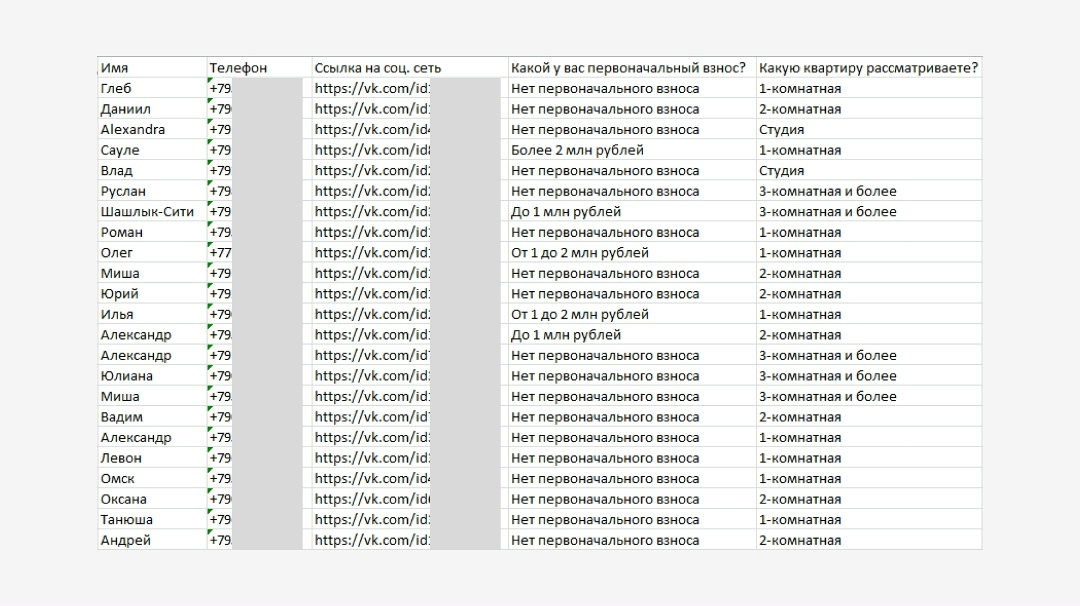Click the phone cell starting with +77
Image resolution: width=1080 pixels, height=606 pixels.
221,253
